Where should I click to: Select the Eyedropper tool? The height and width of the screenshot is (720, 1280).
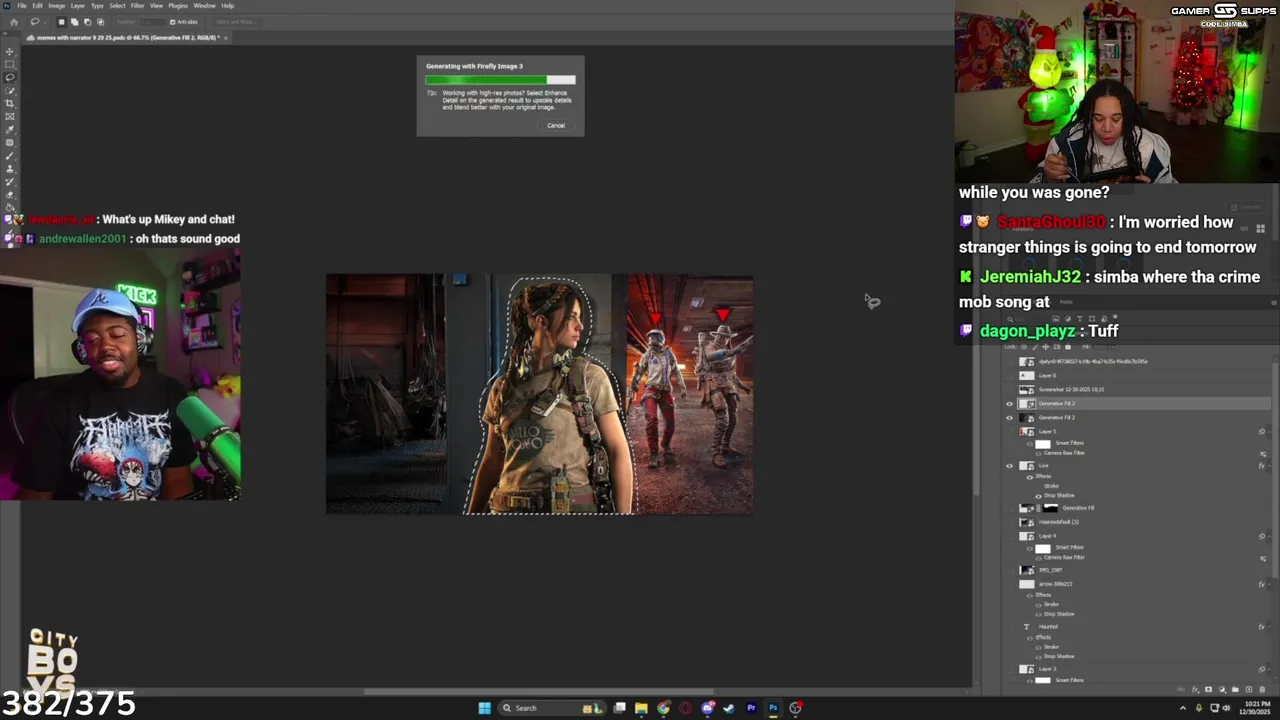coord(10,130)
